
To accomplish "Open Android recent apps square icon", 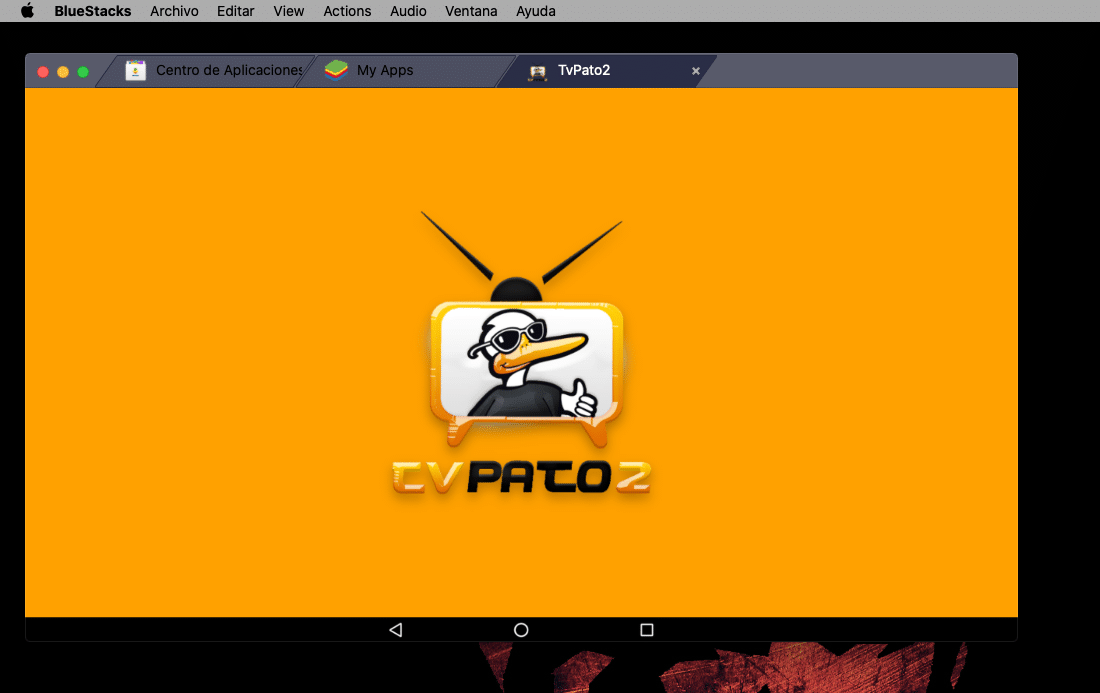I will click(x=646, y=629).
